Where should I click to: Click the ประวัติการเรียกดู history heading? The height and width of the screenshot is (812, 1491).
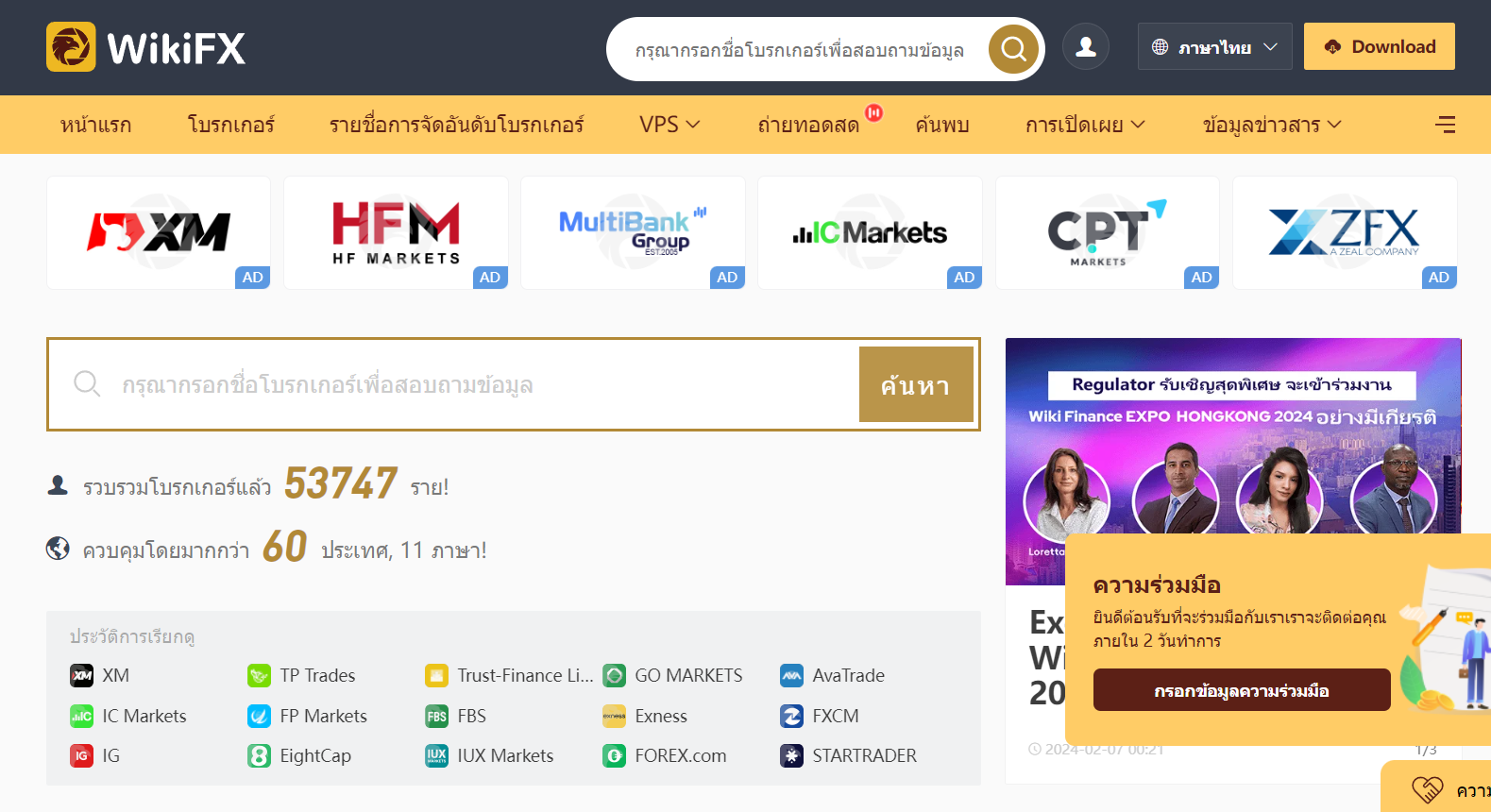point(132,636)
